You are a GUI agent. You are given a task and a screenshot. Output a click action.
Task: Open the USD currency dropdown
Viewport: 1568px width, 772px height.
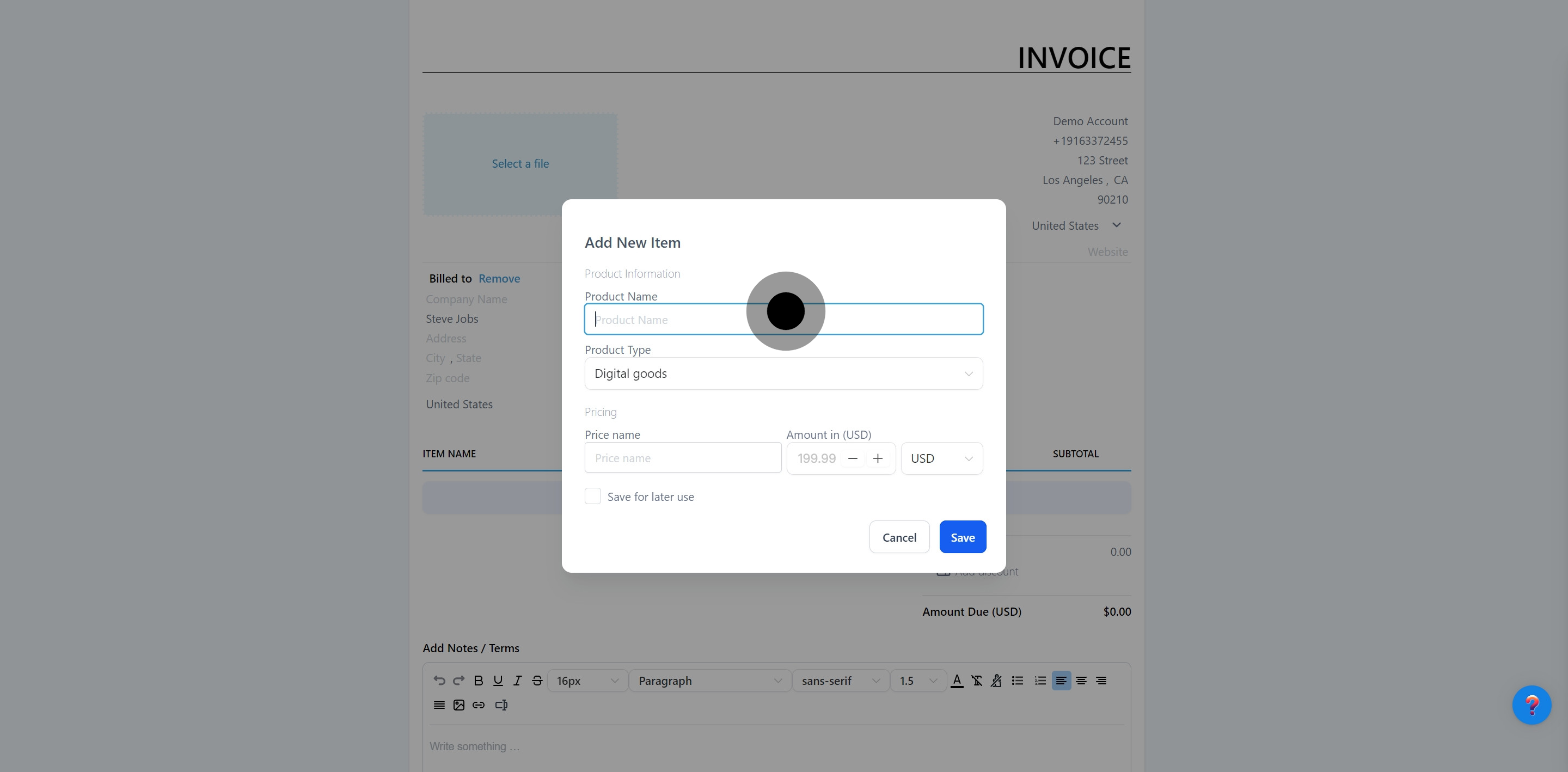click(x=941, y=458)
